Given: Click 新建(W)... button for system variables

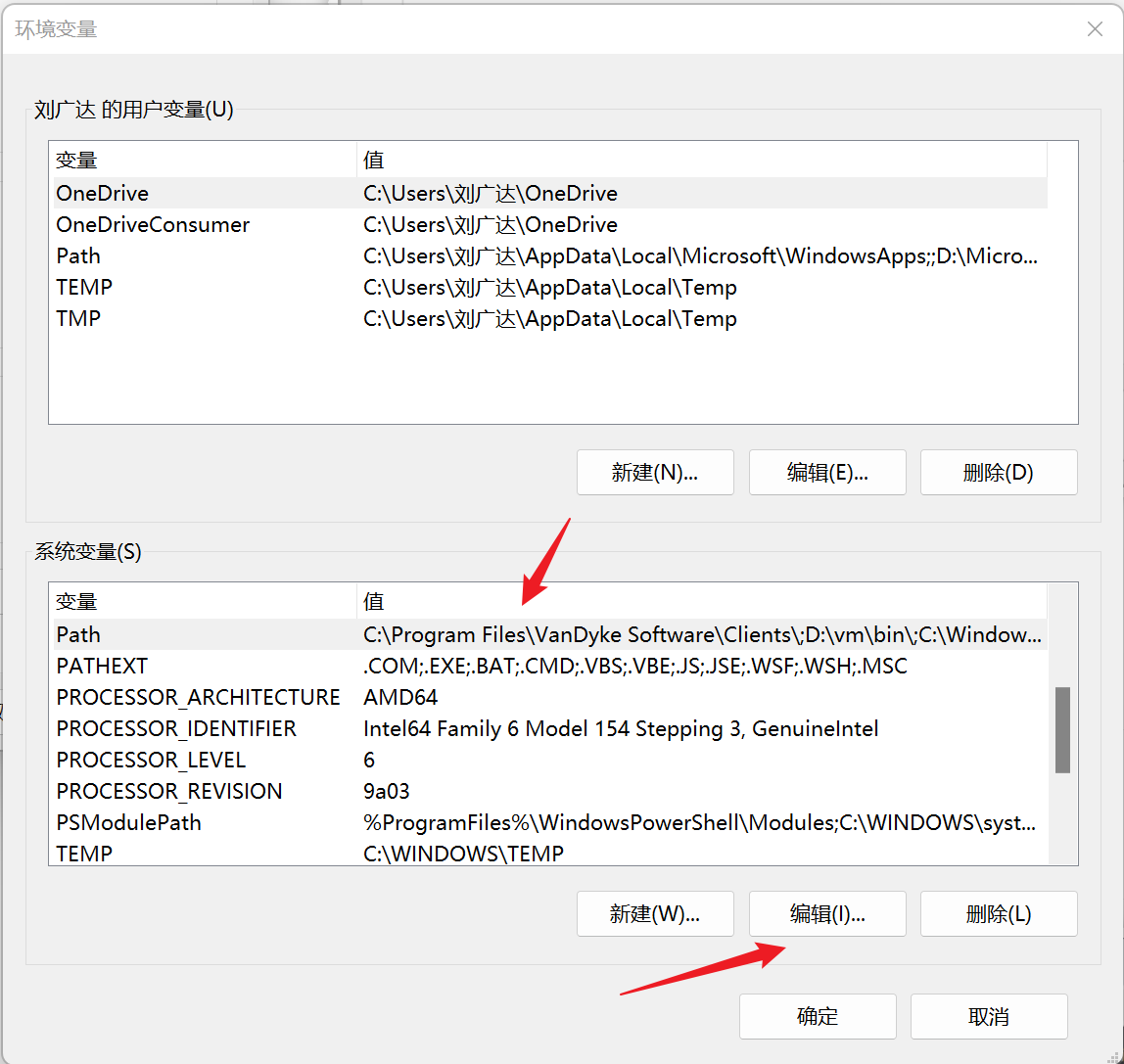Looking at the screenshot, I should click(x=655, y=913).
